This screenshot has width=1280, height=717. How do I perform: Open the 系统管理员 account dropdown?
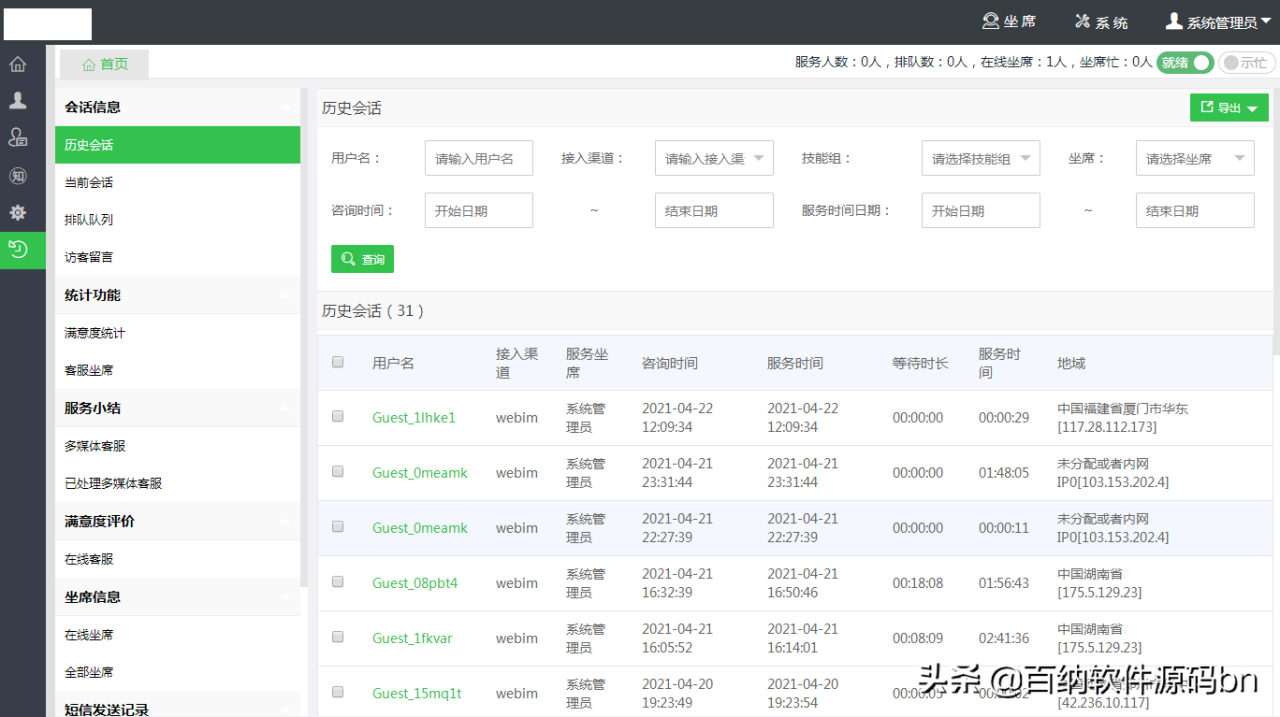pos(1217,21)
